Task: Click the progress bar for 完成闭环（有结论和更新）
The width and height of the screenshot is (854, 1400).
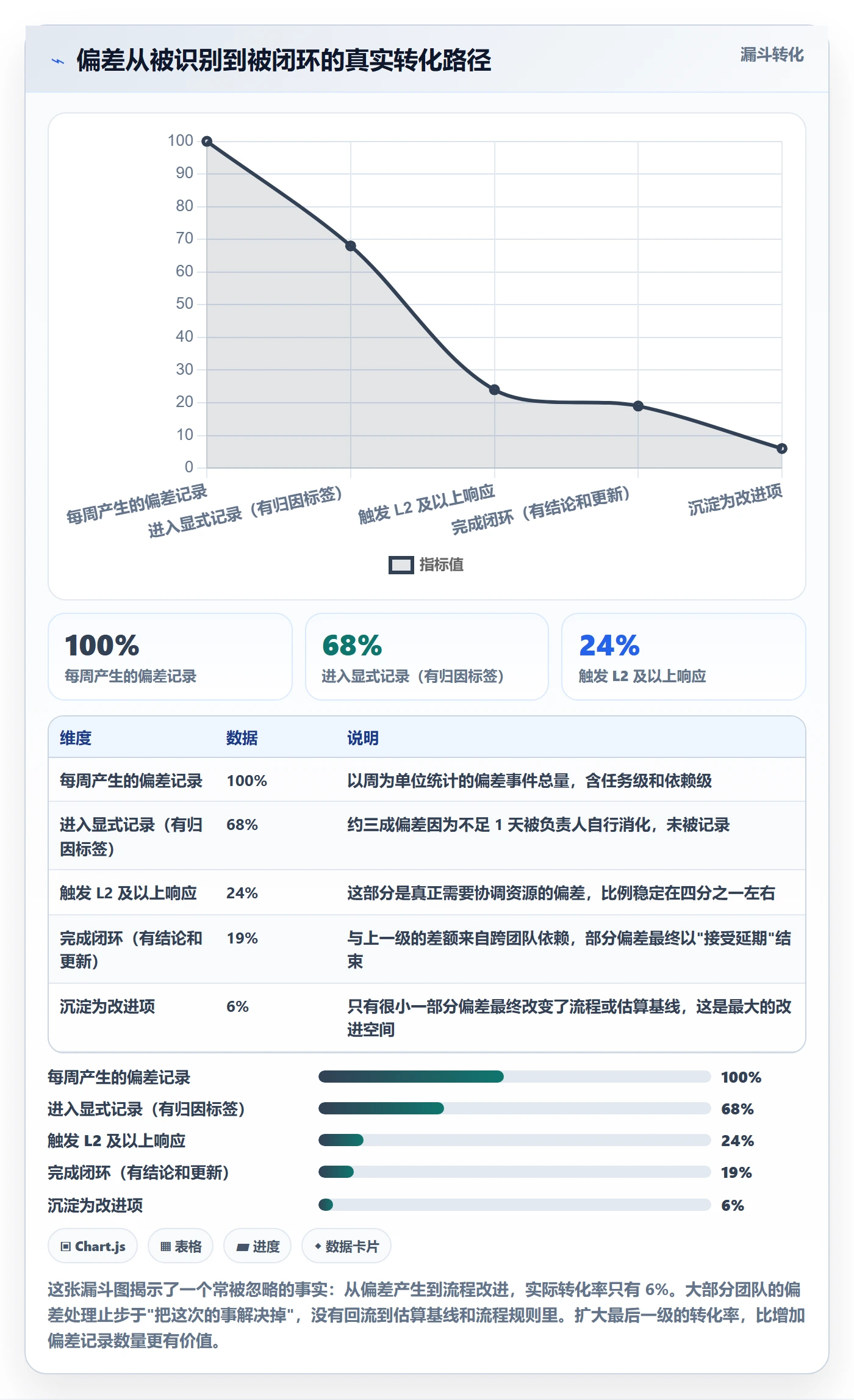Action: click(514, 1172)
